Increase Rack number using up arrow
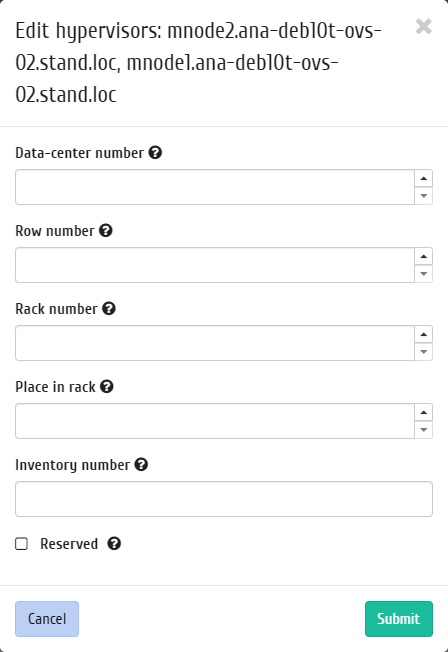The width and height of the screenshot is (448, 652). [423, 334]
